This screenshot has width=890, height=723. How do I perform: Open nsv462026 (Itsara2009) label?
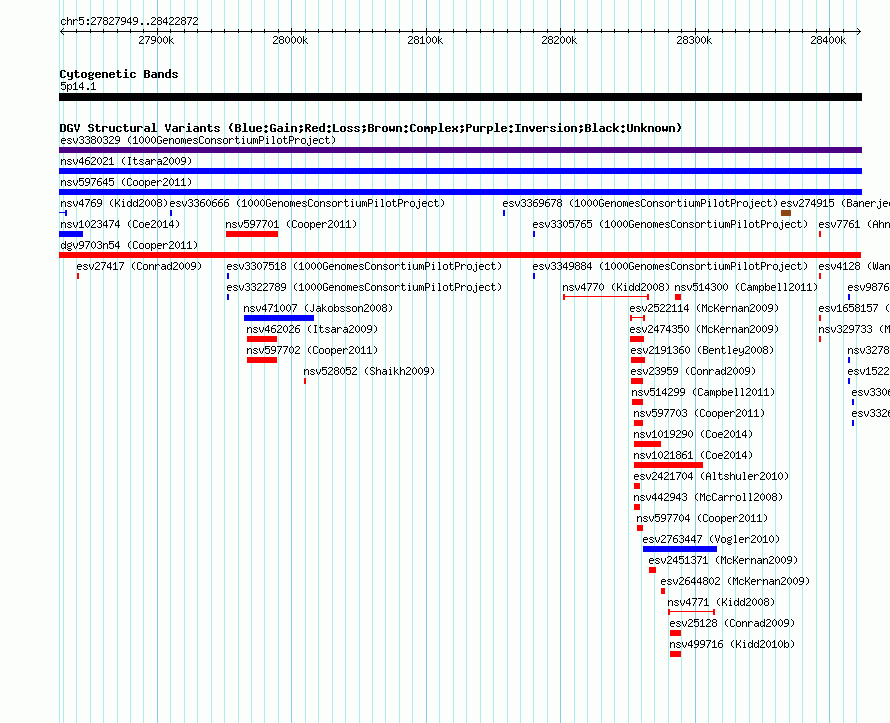click(x=312, y=329)
